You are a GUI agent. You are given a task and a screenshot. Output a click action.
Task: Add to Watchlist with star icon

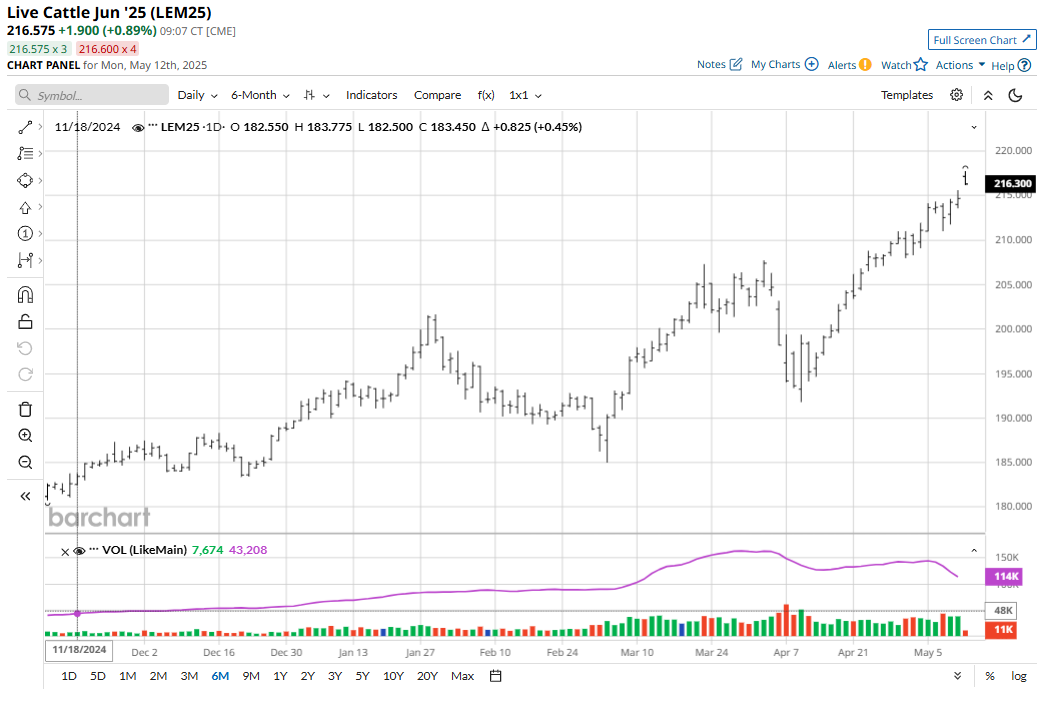921,65
